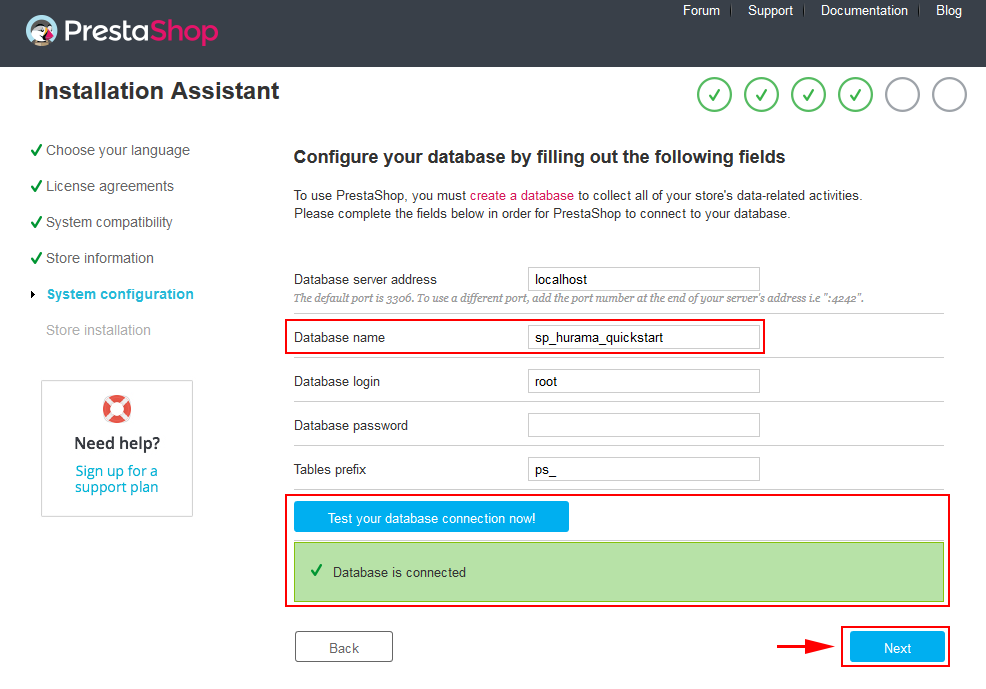Image resolution: width=986 pixels, height=689 pixels.
Task: Click the first completed step circle
Action: (x=714, y=95)
